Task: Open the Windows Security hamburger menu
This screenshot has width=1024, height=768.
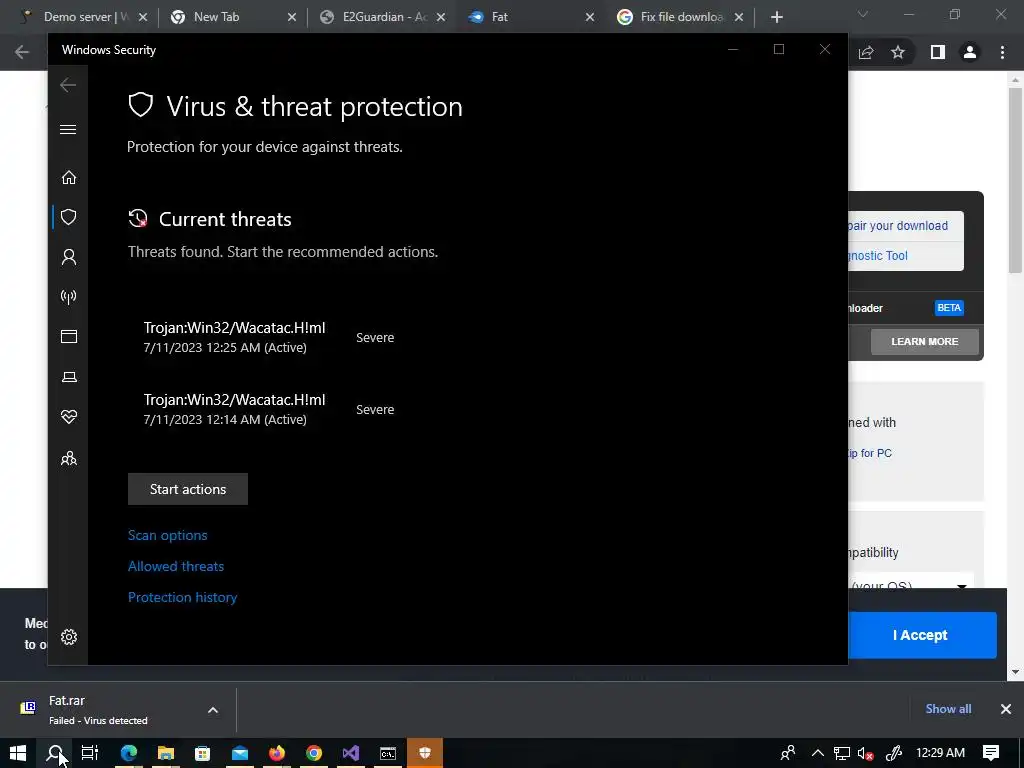Action: 68,129
